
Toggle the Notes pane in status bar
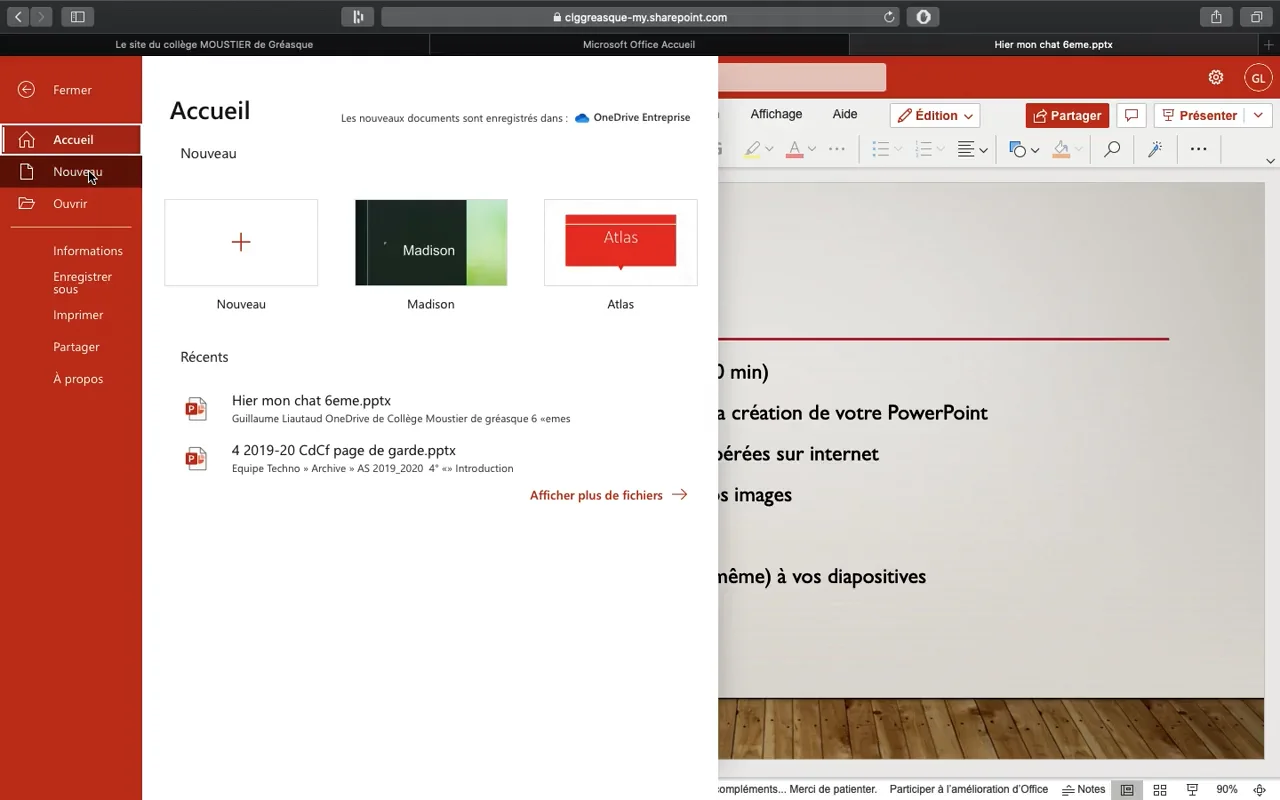tap(1084, 790)
